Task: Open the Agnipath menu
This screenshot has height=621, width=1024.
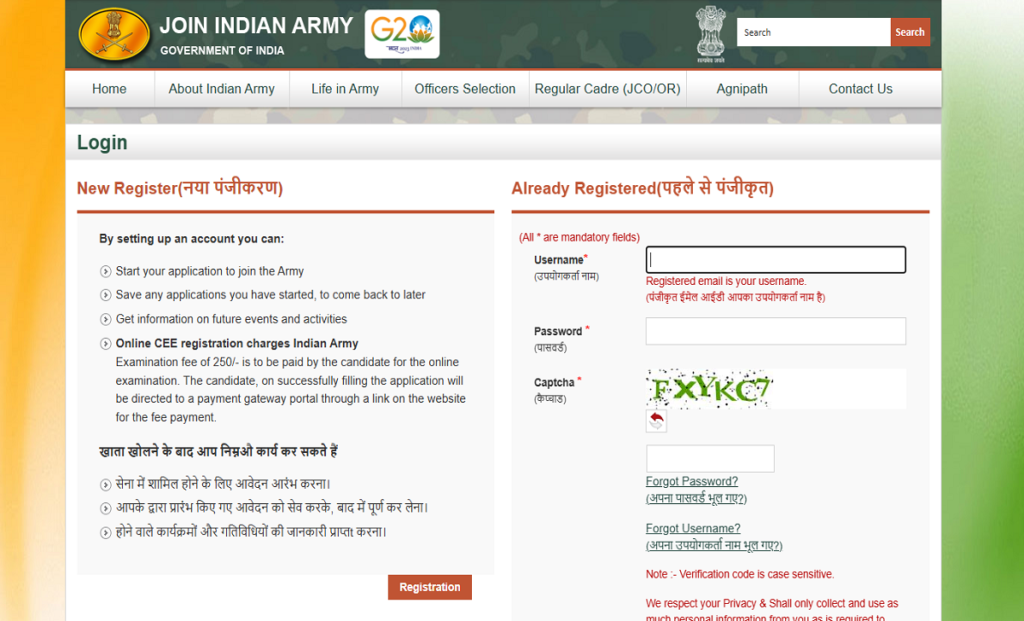Action: [742, 89]
